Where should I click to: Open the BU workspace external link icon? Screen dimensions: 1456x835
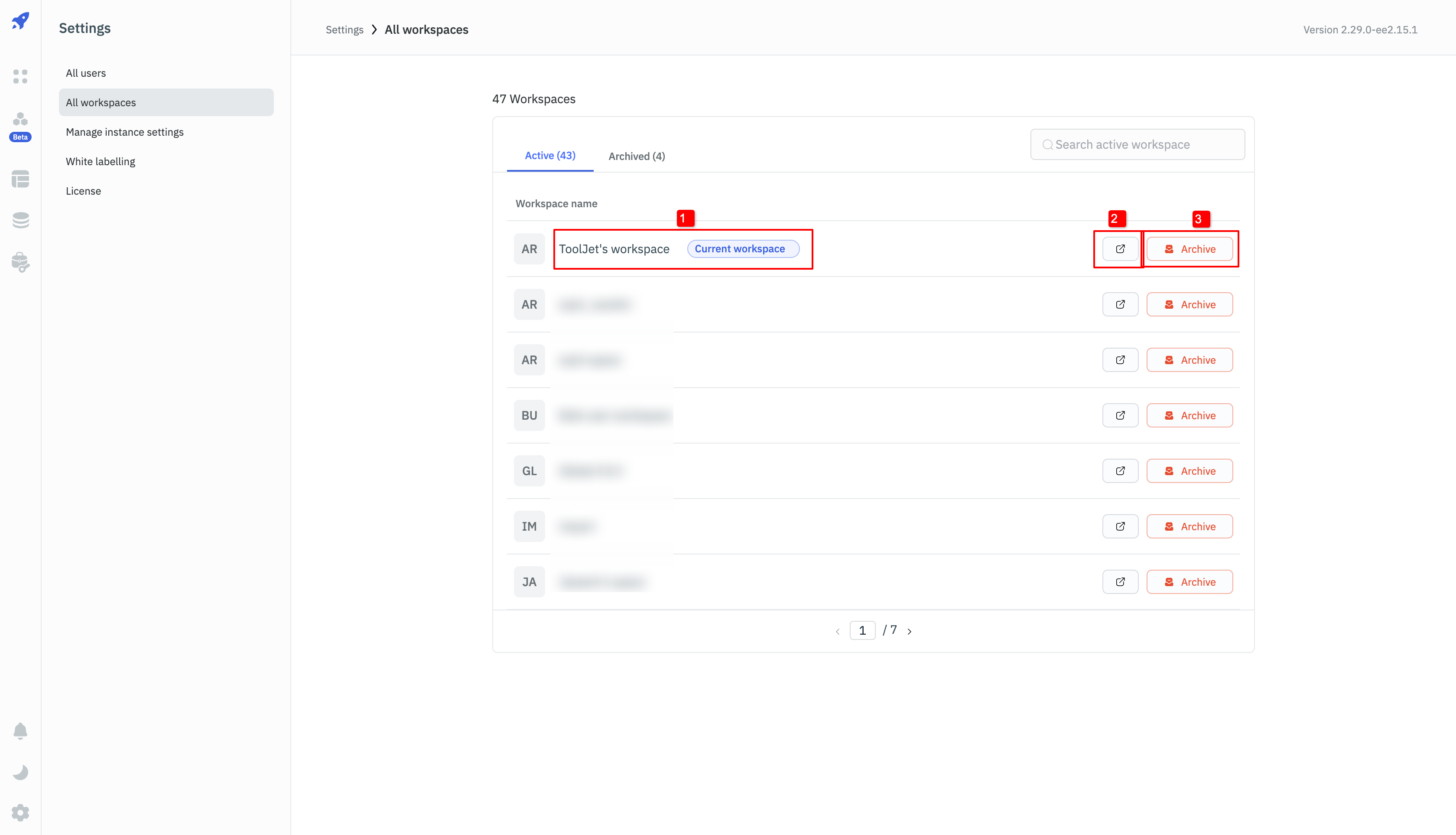click(1120, 415)
